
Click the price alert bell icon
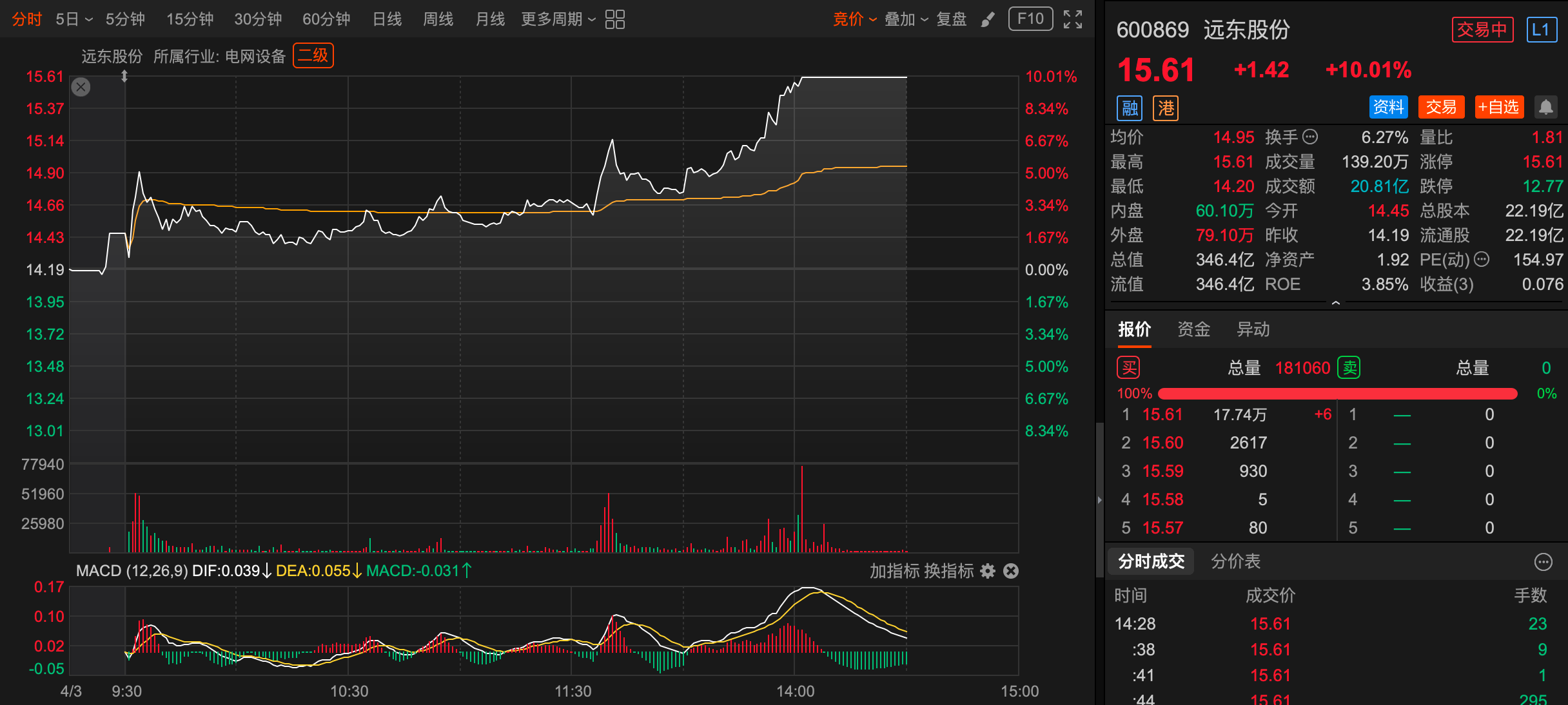(x=1546, y=107)
